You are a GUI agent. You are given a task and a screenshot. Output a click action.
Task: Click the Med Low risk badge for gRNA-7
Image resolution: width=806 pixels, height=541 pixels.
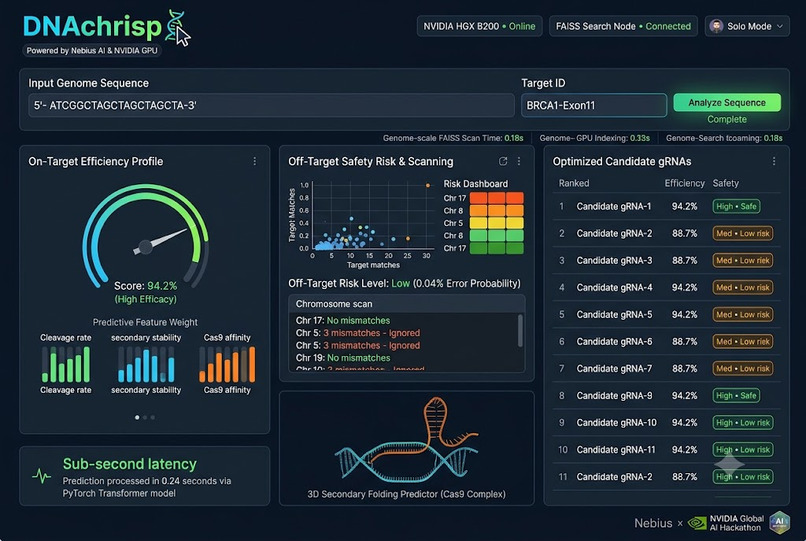point(743,368)
